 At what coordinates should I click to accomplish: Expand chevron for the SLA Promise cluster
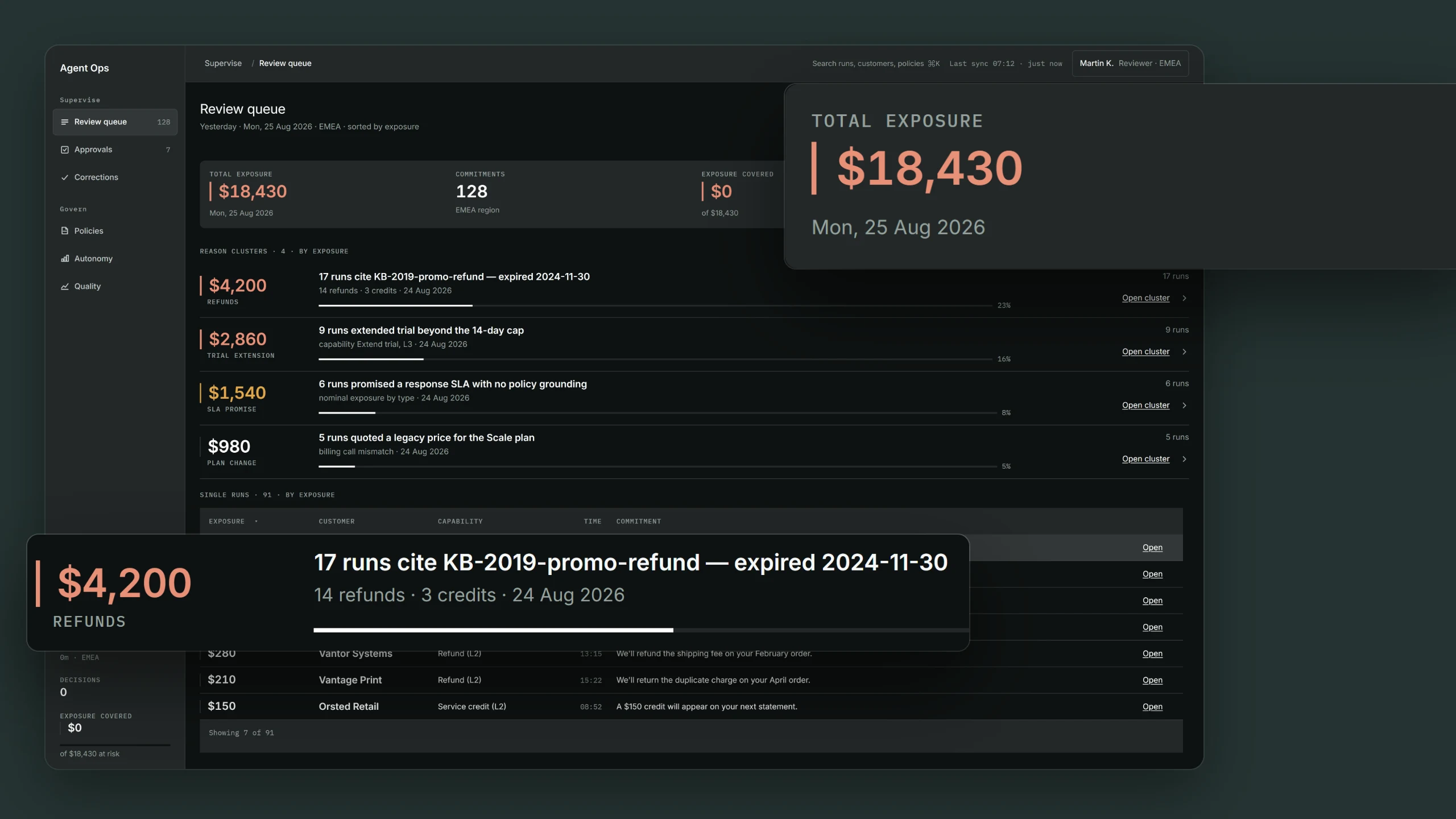point(1184,406)
